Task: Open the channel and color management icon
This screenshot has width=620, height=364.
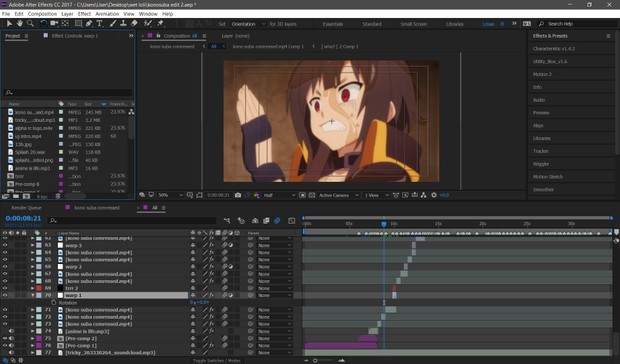Action: tap(257, 195)
